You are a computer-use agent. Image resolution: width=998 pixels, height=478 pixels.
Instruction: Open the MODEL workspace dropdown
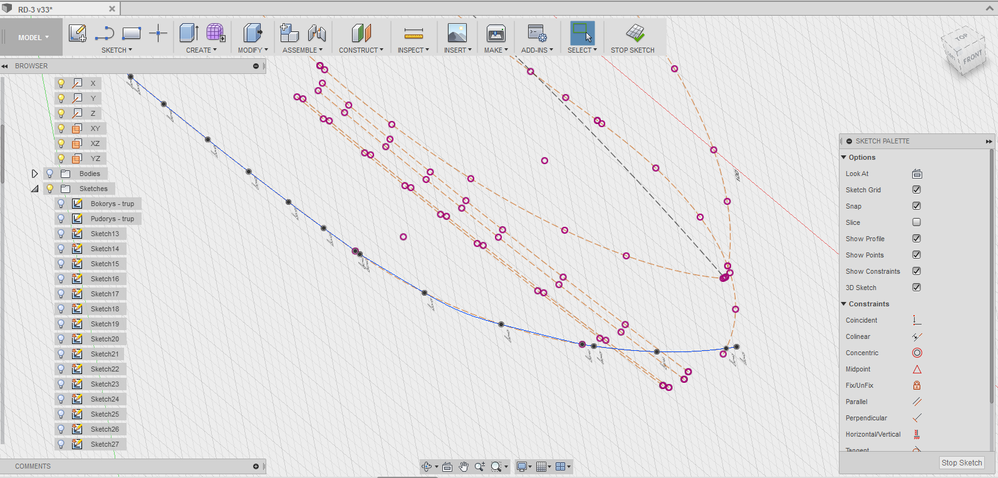(x=33, y=38)
